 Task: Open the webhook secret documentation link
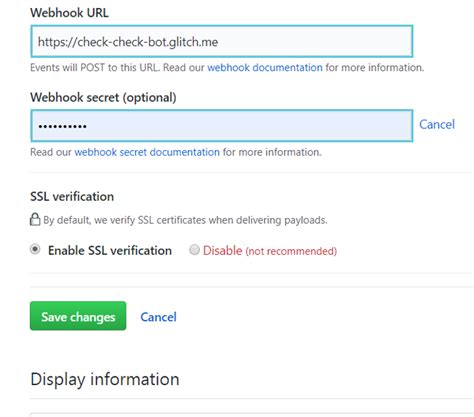147,152
